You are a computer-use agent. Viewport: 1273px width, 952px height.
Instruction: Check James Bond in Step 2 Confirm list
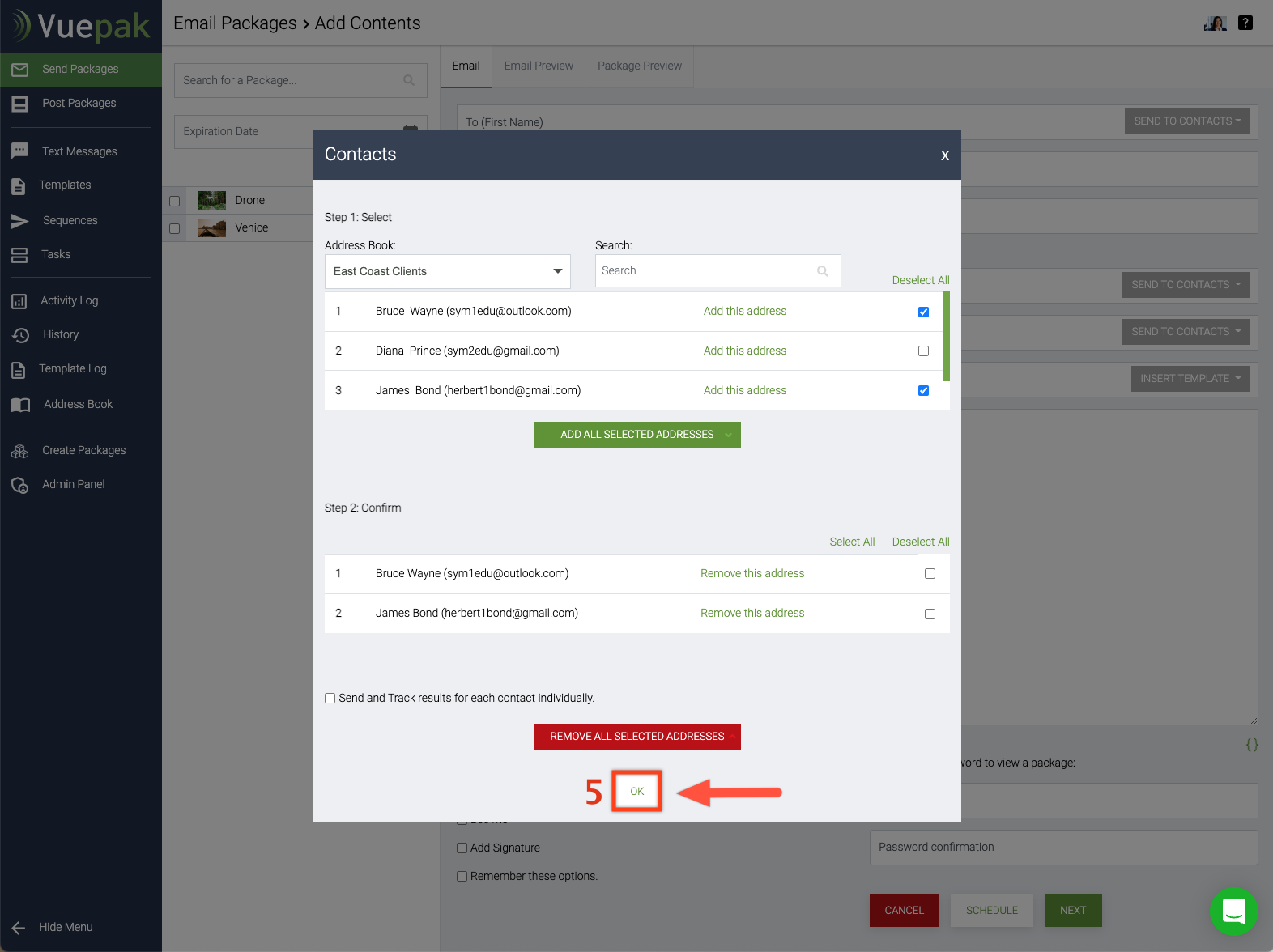[x=930, y=614]
